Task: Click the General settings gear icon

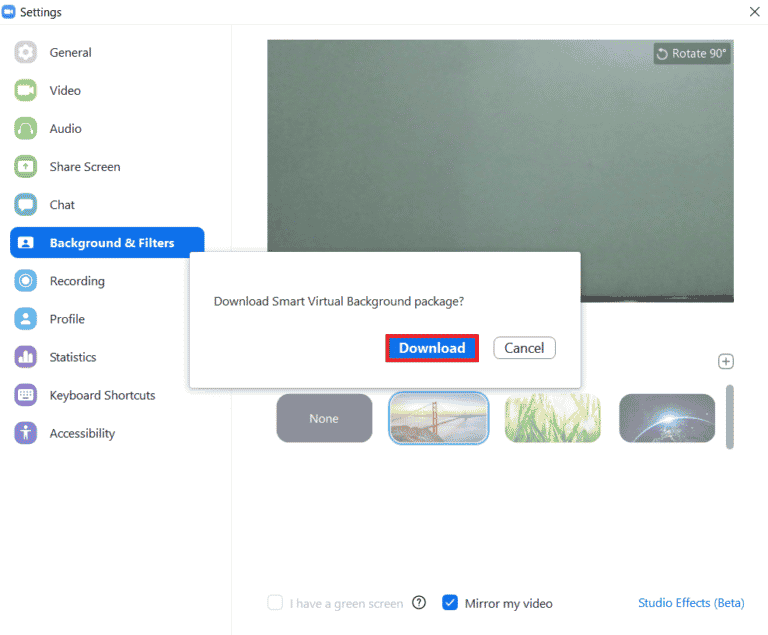Action: pyautogui.click(x=25, y=52)
